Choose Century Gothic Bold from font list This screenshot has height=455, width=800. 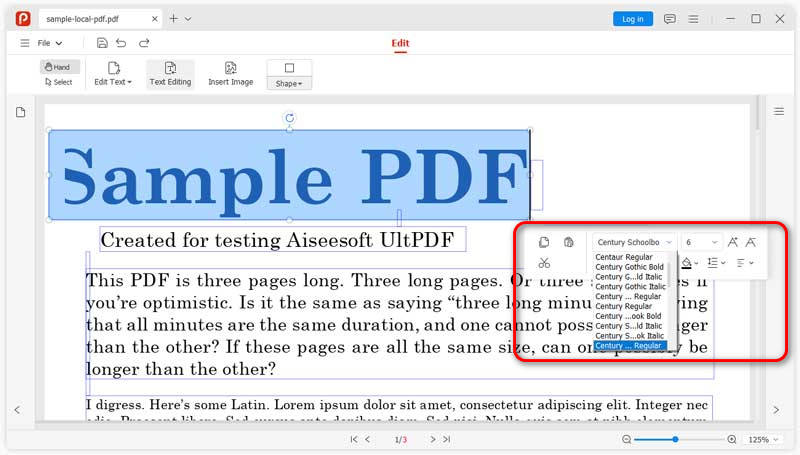(x=629, y=267)
